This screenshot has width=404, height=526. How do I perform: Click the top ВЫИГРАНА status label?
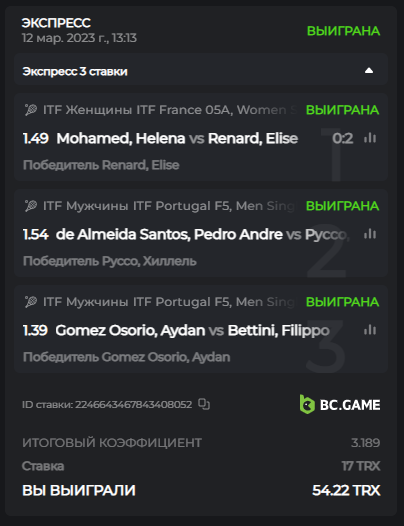344,31
